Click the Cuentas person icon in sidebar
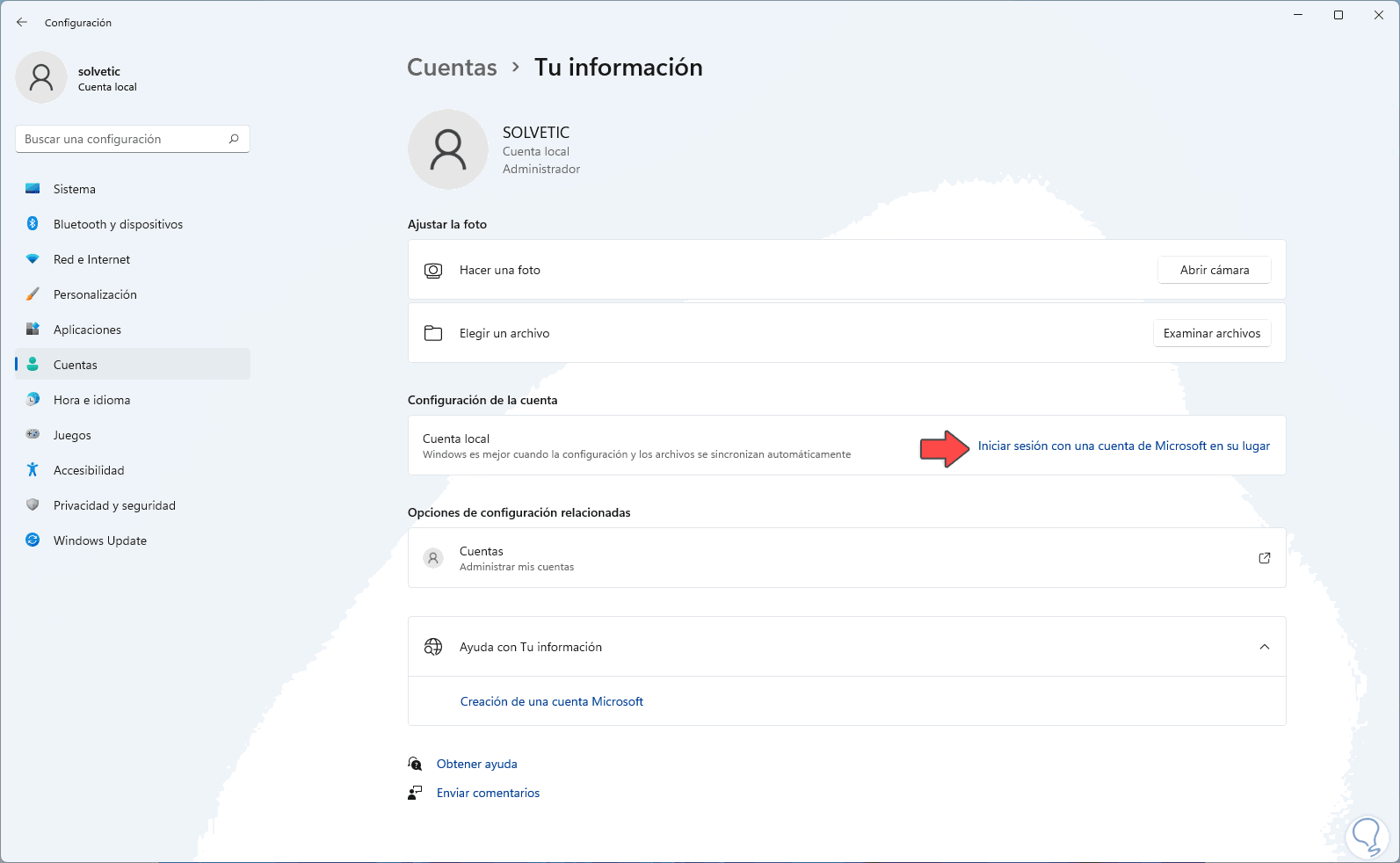1400x863 pixels. pos(33,365)
